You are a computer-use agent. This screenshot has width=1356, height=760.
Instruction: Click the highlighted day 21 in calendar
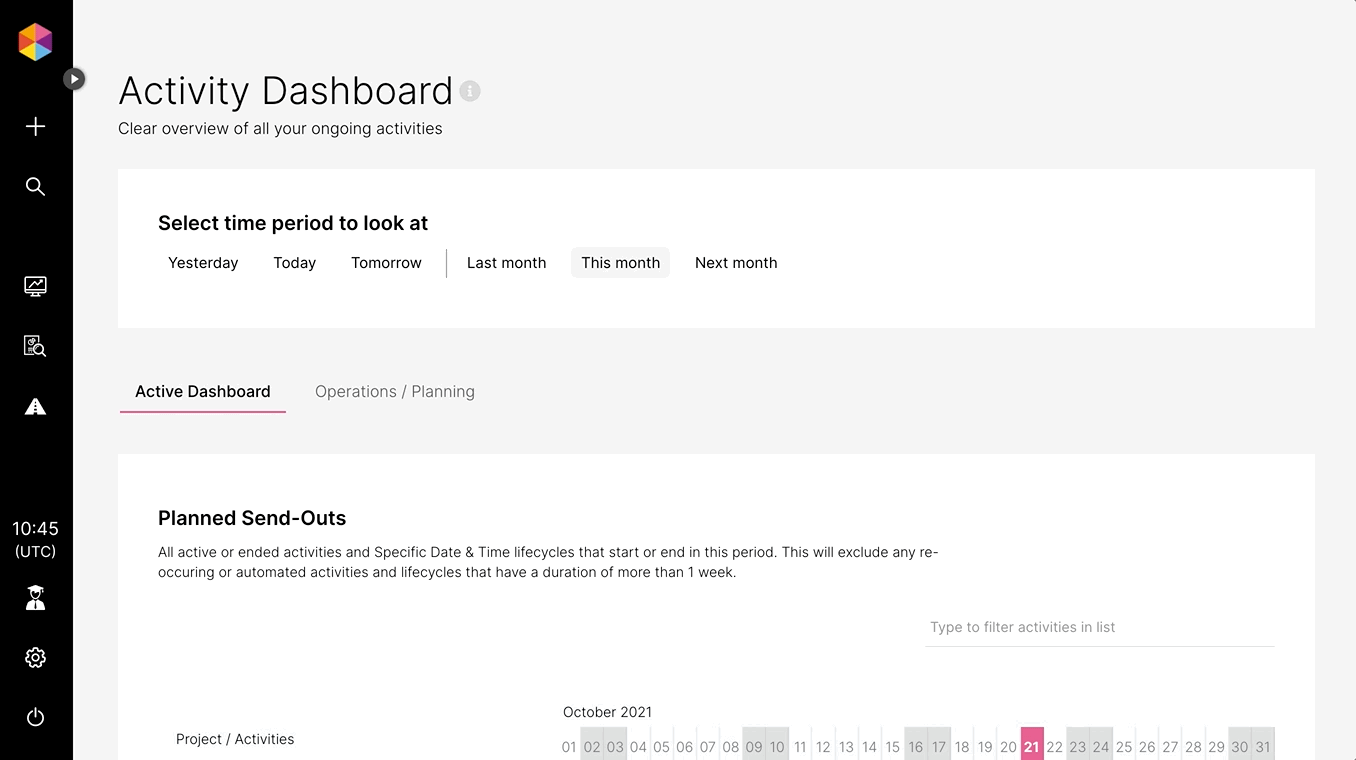tap(1032, 744)
